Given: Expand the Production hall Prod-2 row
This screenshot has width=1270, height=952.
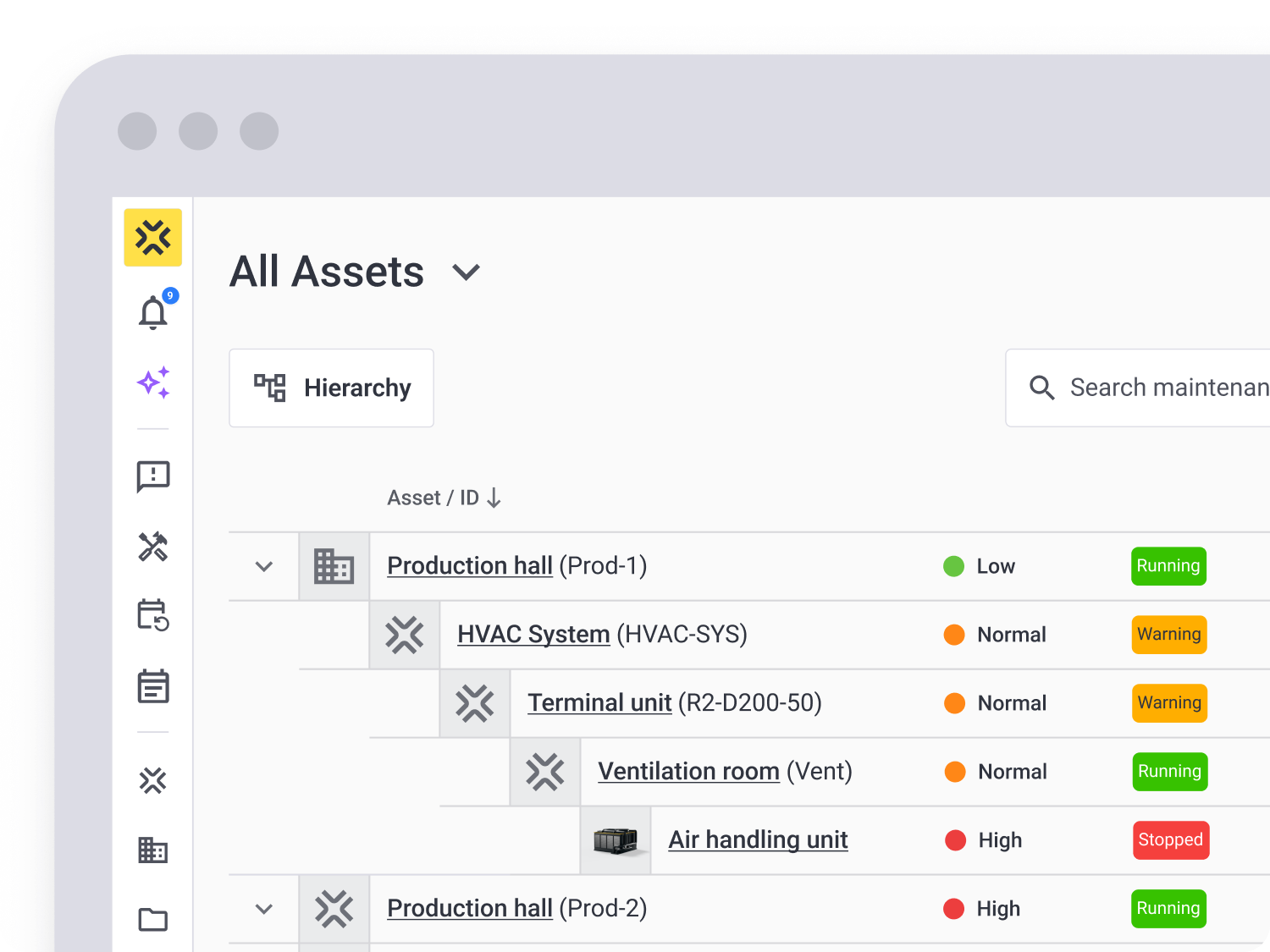Looking at the screenshot, I should 264,909.
